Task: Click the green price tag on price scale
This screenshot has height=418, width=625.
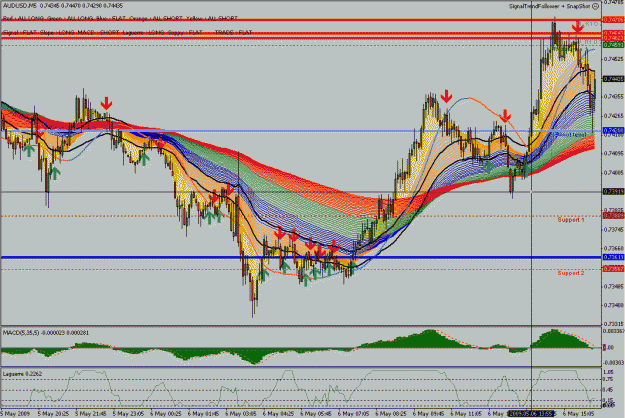Action: pyautogui.click(x=613, y=45)
